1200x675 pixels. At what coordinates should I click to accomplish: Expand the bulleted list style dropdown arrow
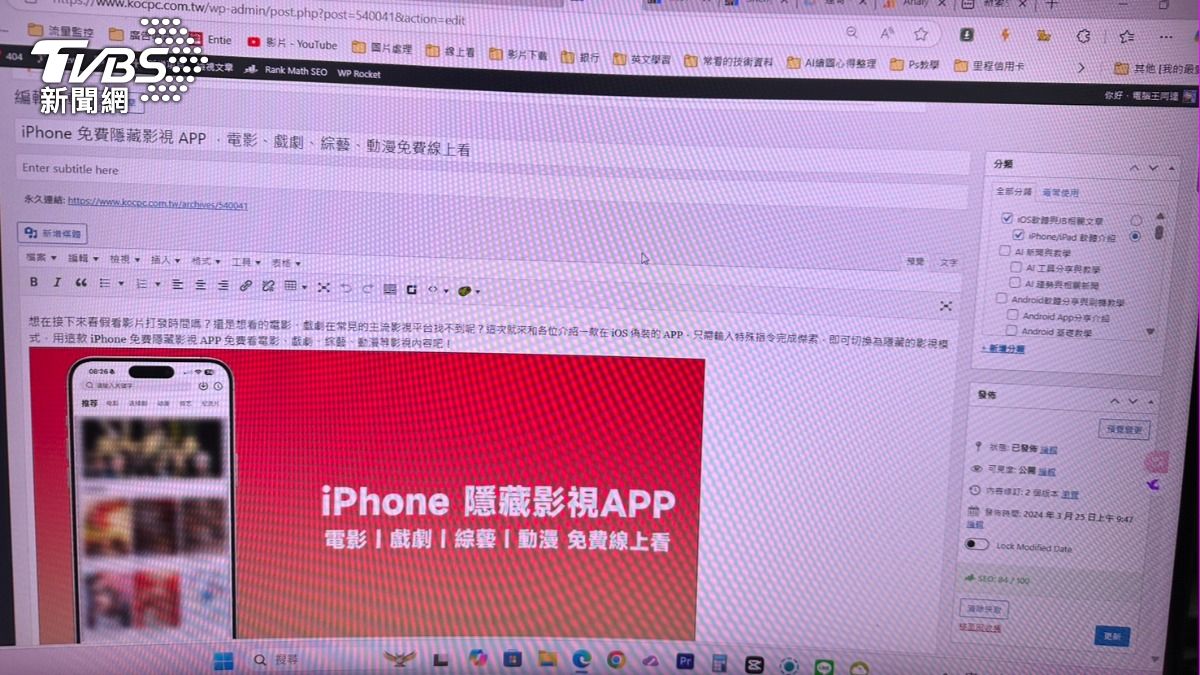pos(119,285)
